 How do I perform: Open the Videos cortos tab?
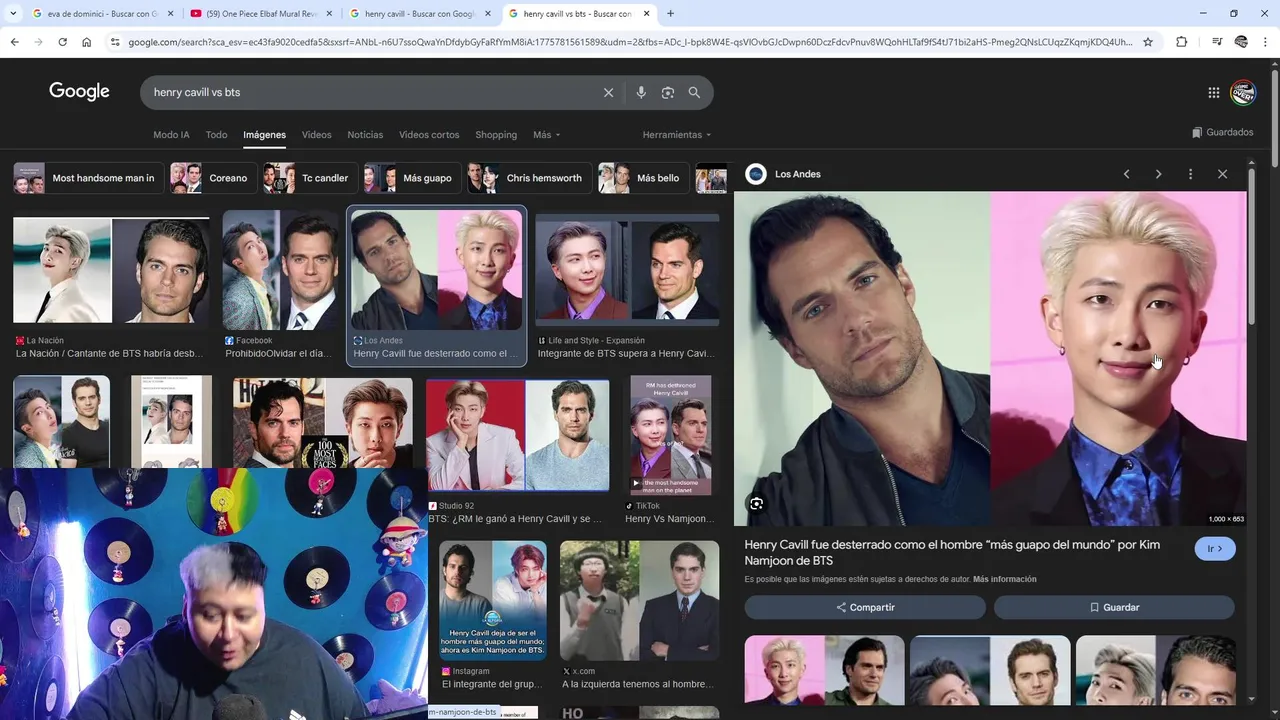(429, 134)
